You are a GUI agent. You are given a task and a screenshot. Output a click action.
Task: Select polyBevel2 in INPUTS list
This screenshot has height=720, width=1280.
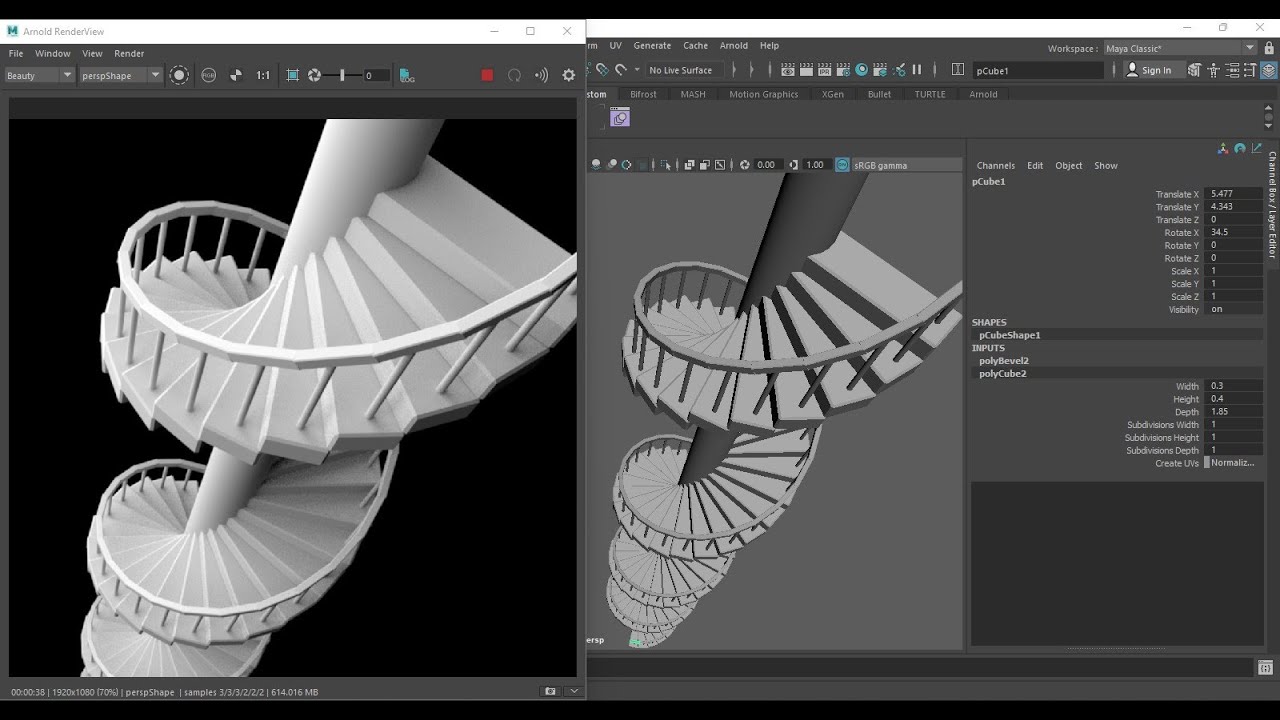[x=1004, y=360]
